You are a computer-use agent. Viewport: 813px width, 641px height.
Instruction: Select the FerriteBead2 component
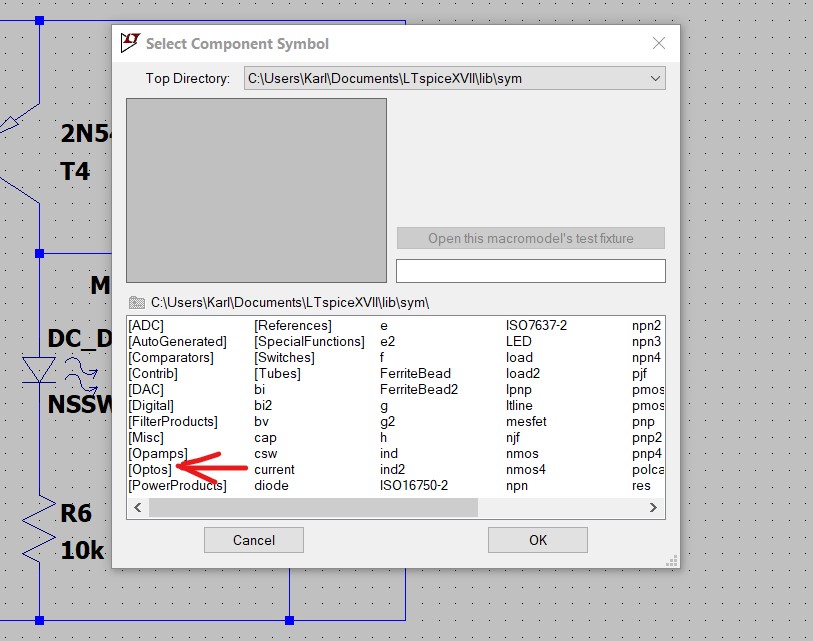point(419,389)
